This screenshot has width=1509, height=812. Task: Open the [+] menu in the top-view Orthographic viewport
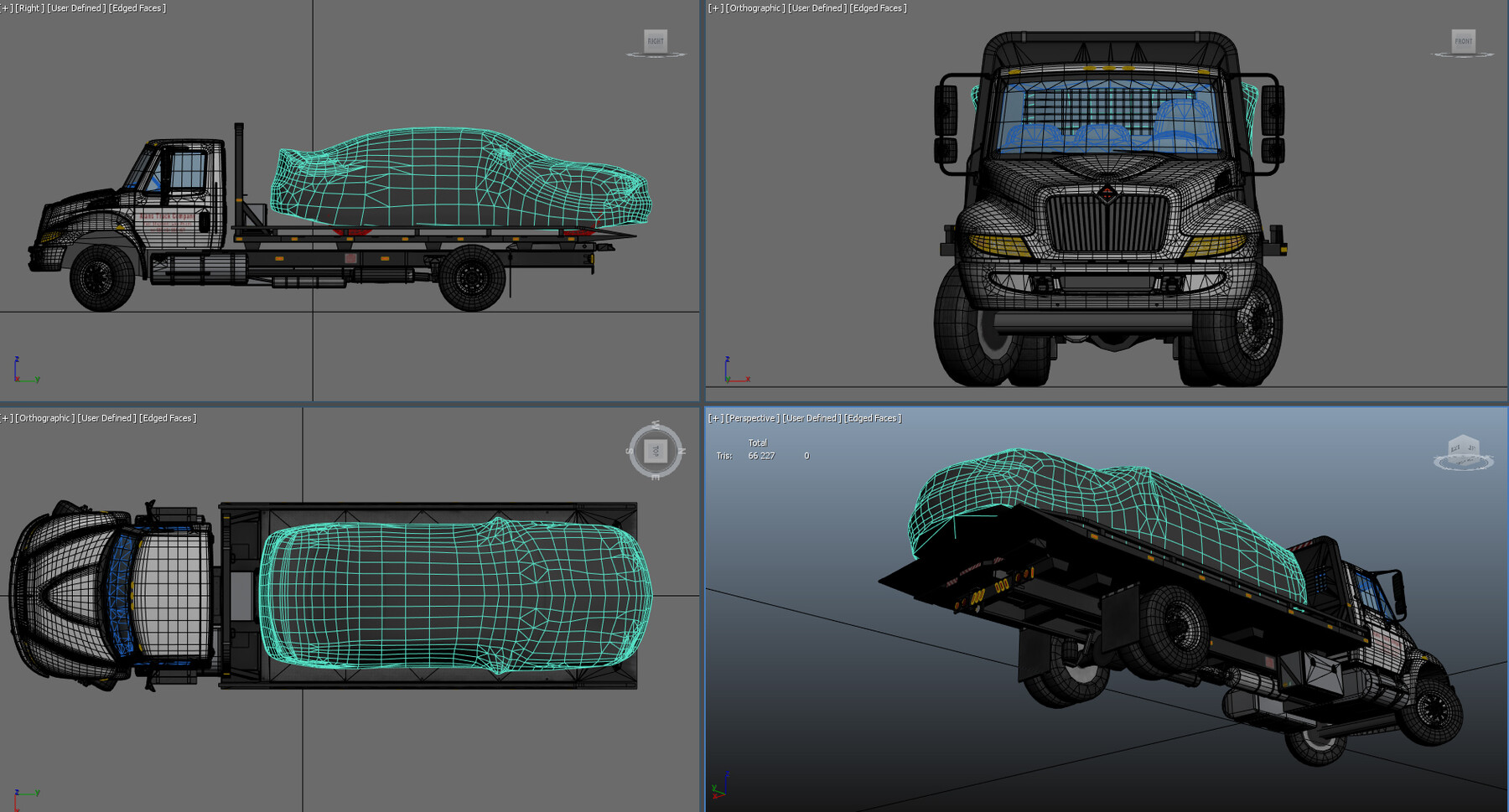tap(7, 418)
